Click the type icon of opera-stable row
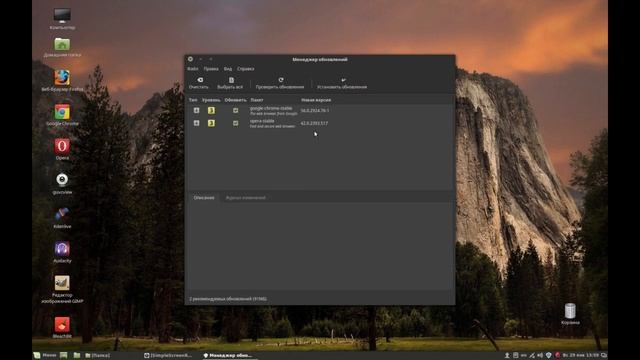 pos(197,123)
